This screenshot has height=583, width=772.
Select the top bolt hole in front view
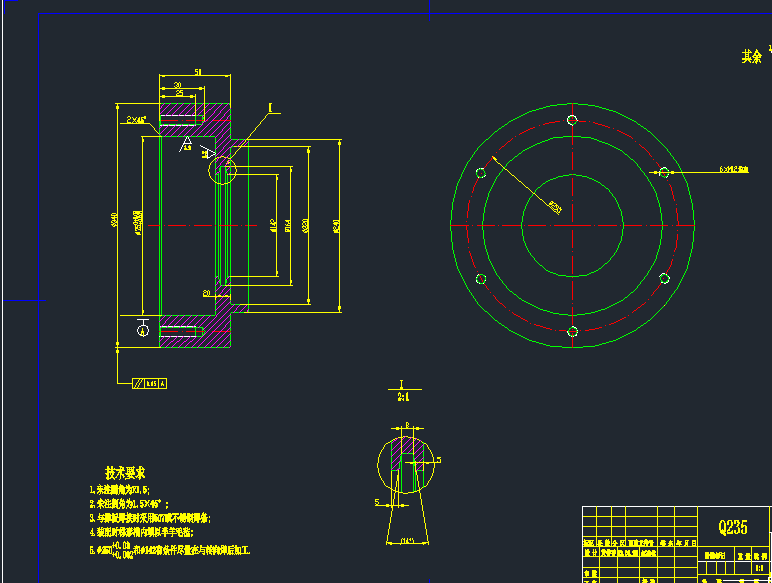pyautogui.click(x=572, y=120)
